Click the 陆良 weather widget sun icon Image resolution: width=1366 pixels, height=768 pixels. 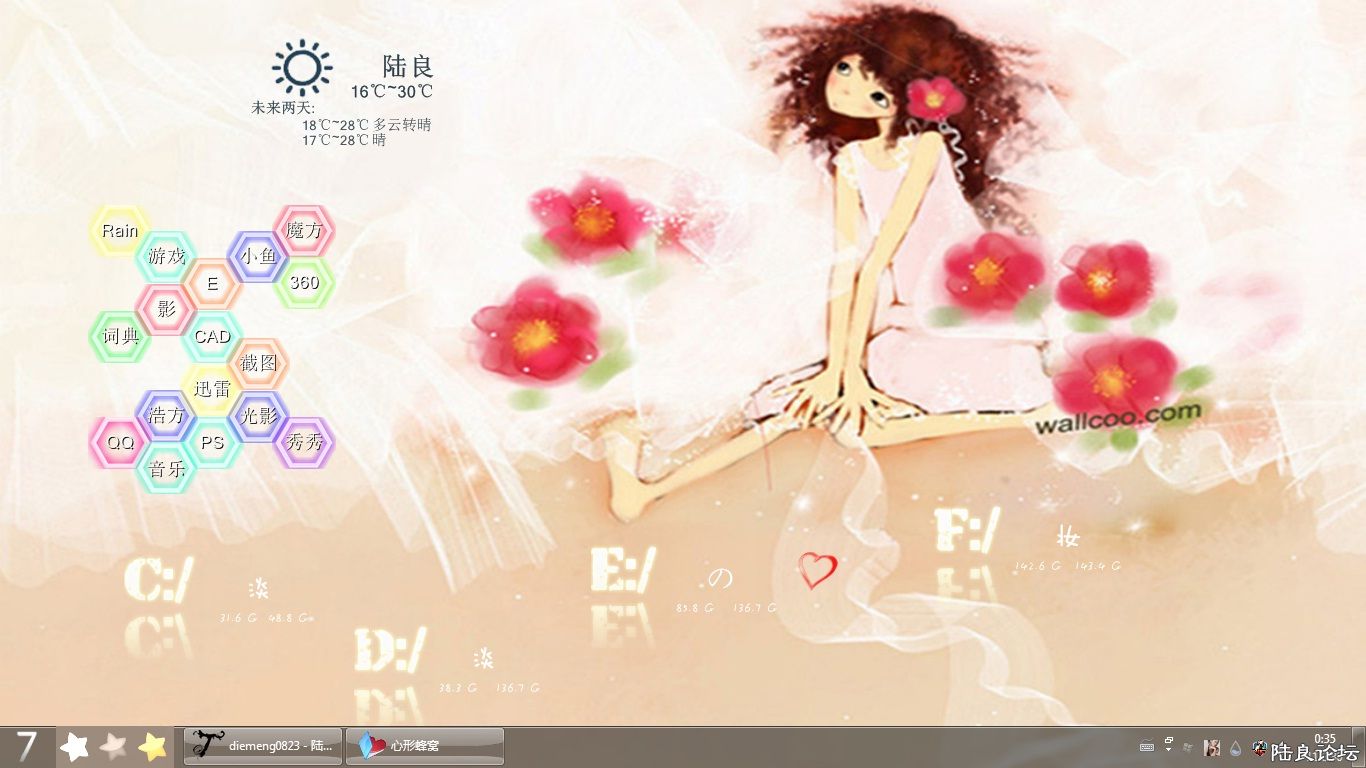[x=301, y=68]
